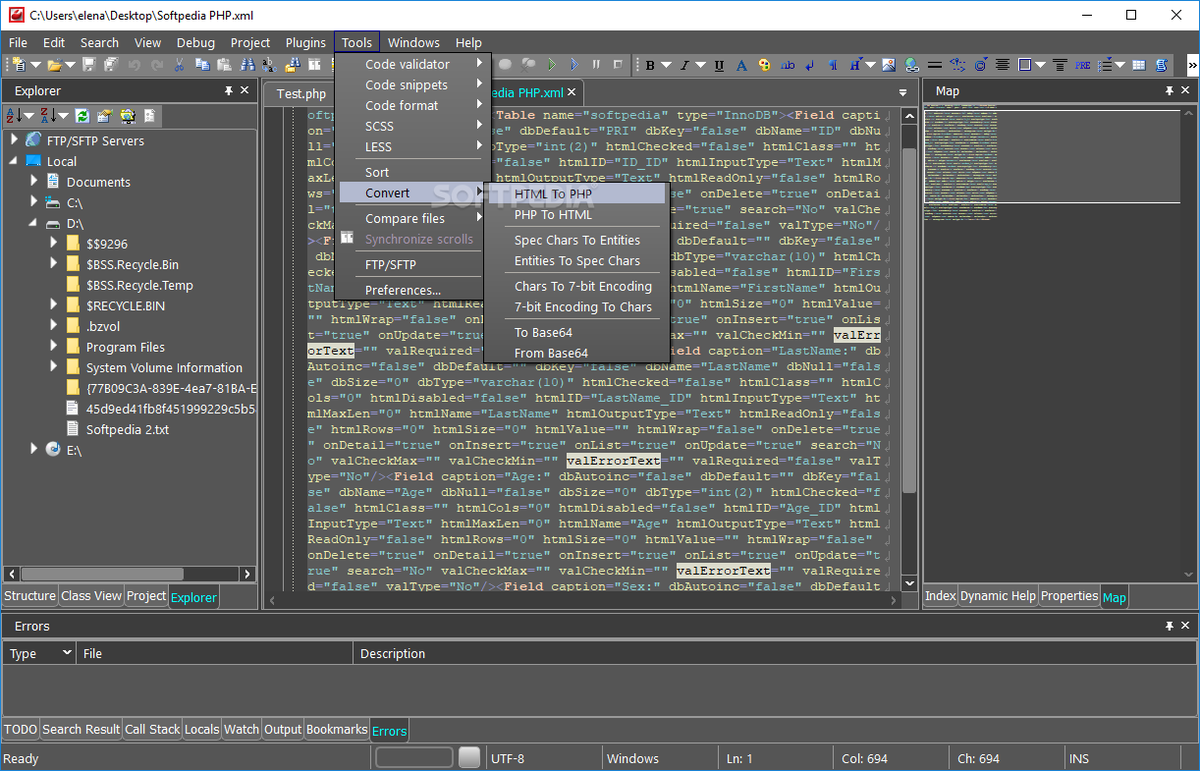Image resolution: width=1200 pixels, height=771 pixels.
Task: Collapse the D:\ drive node
Action: [x=34, y=223]
